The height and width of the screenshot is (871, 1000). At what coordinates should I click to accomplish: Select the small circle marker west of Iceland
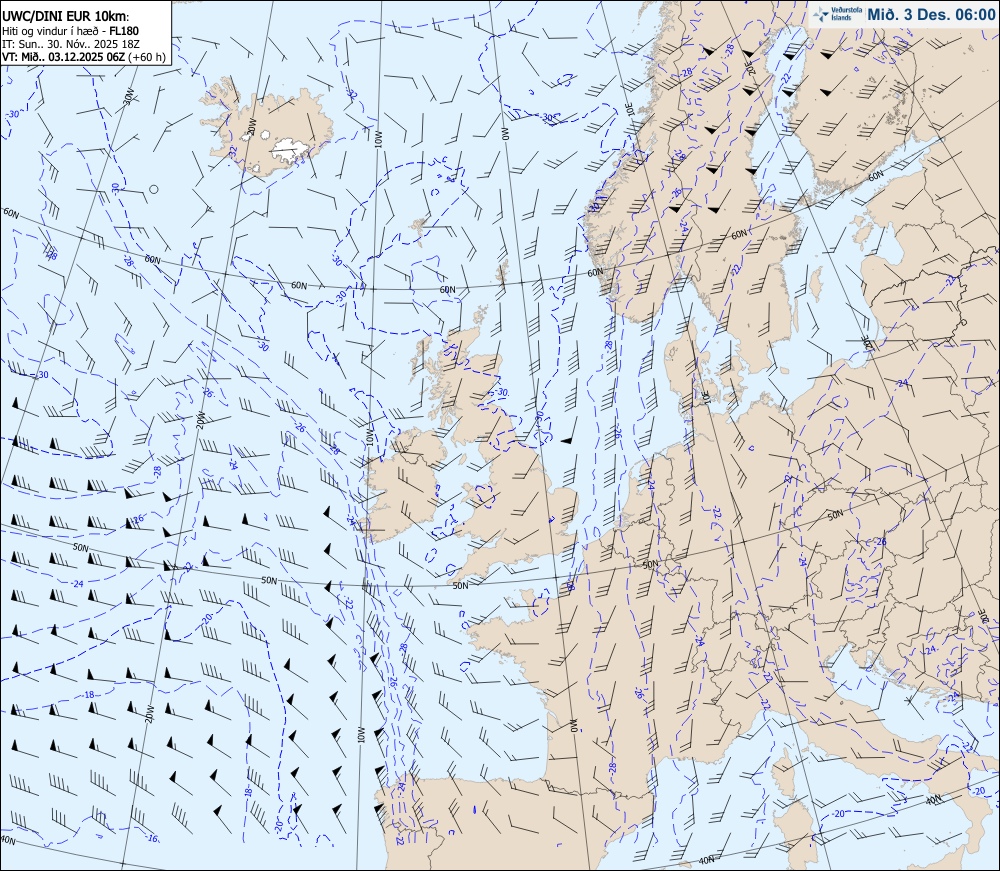(154, 189)
